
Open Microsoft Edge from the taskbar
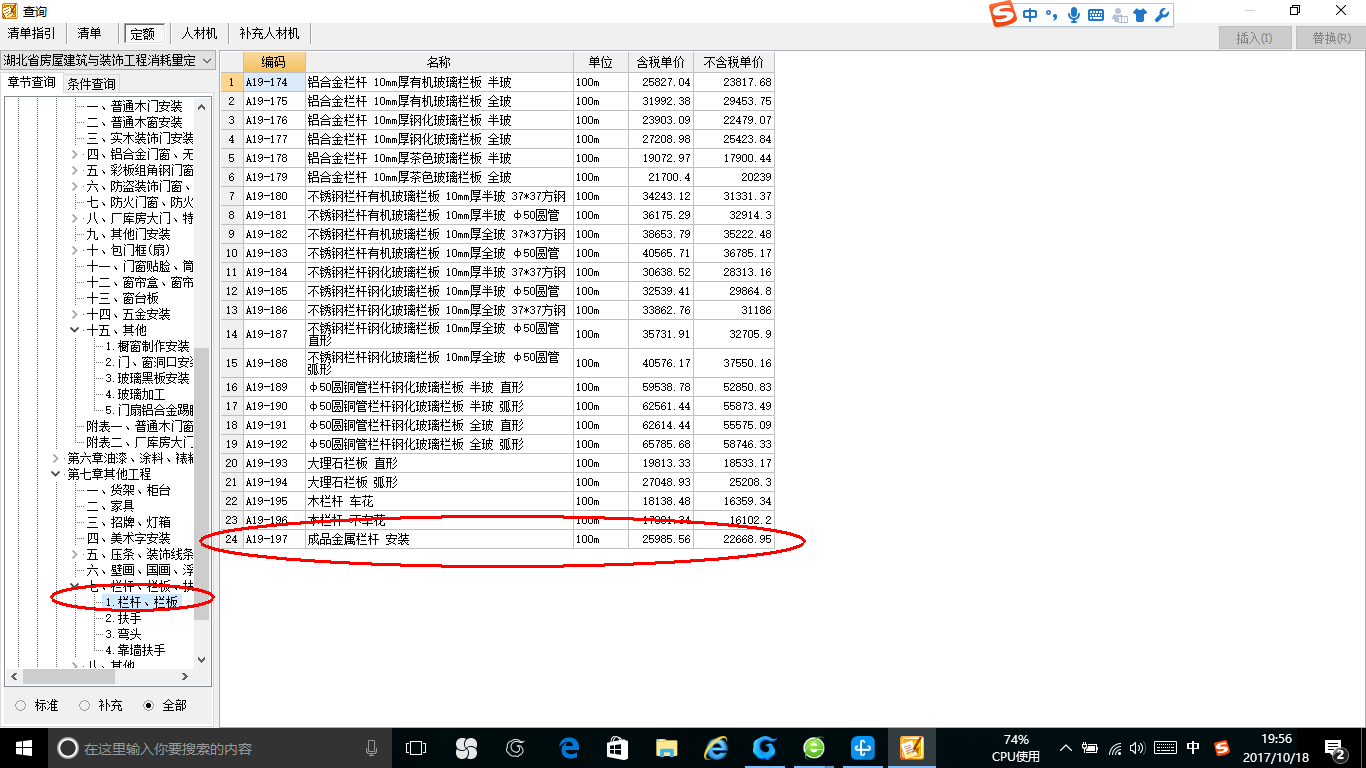click(569, 748)
